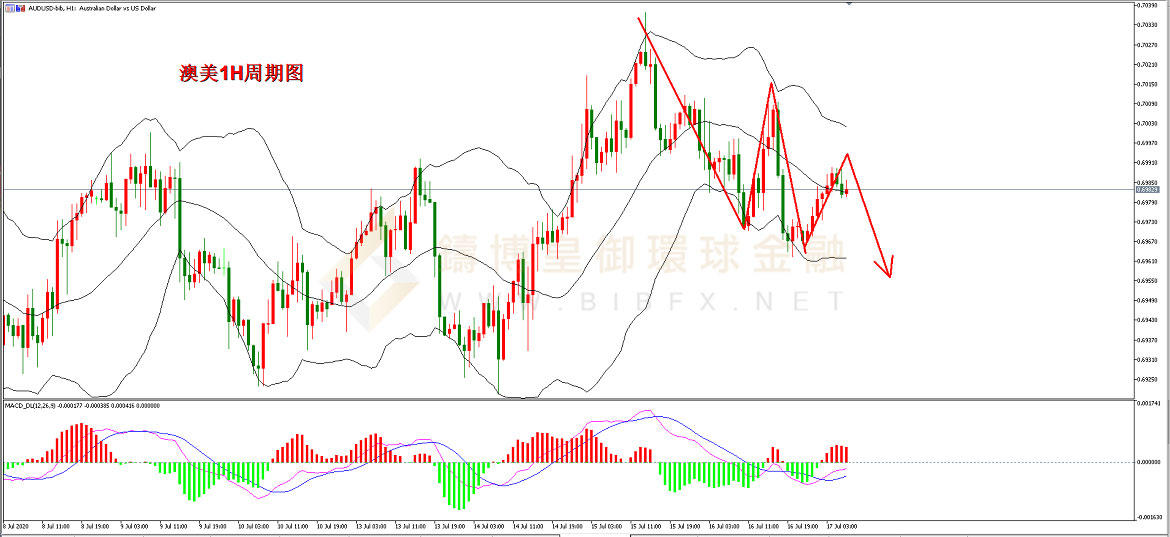Image resolution: width=1170 pixels, height=537 pixels.
Task: Select the 17 Jul 03:00 time label
Action: [840, 525]
